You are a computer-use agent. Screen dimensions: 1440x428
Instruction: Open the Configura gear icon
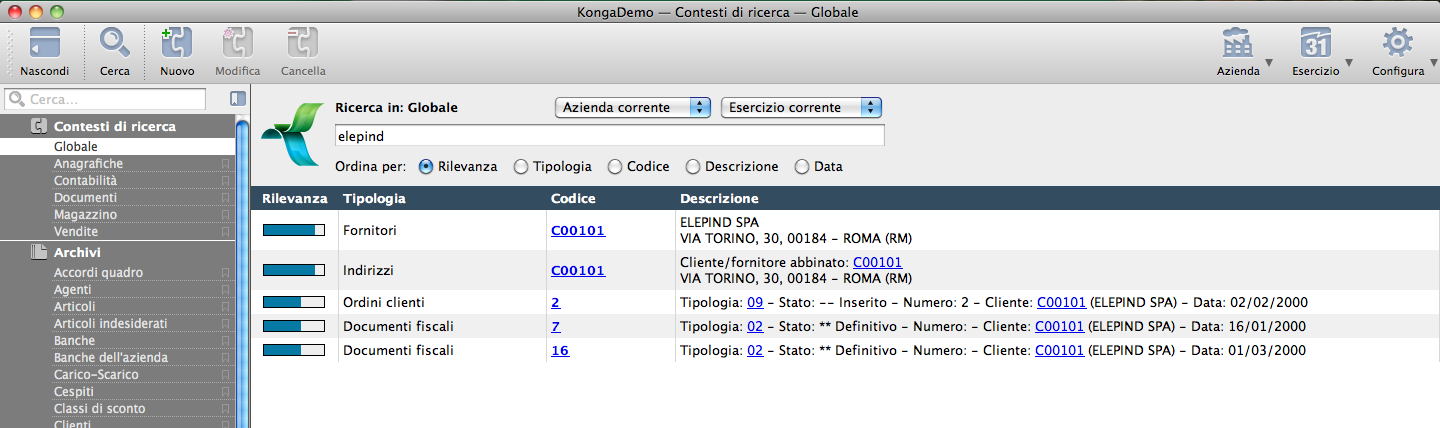[1397, 46]
